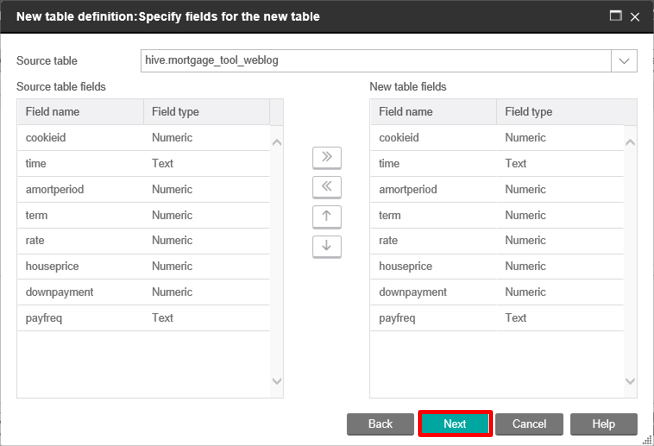This screenshot has width=654, height=446.
Task: Select houseprice in the source table fields
Action: pyautogui.click(x=143, y=266)
